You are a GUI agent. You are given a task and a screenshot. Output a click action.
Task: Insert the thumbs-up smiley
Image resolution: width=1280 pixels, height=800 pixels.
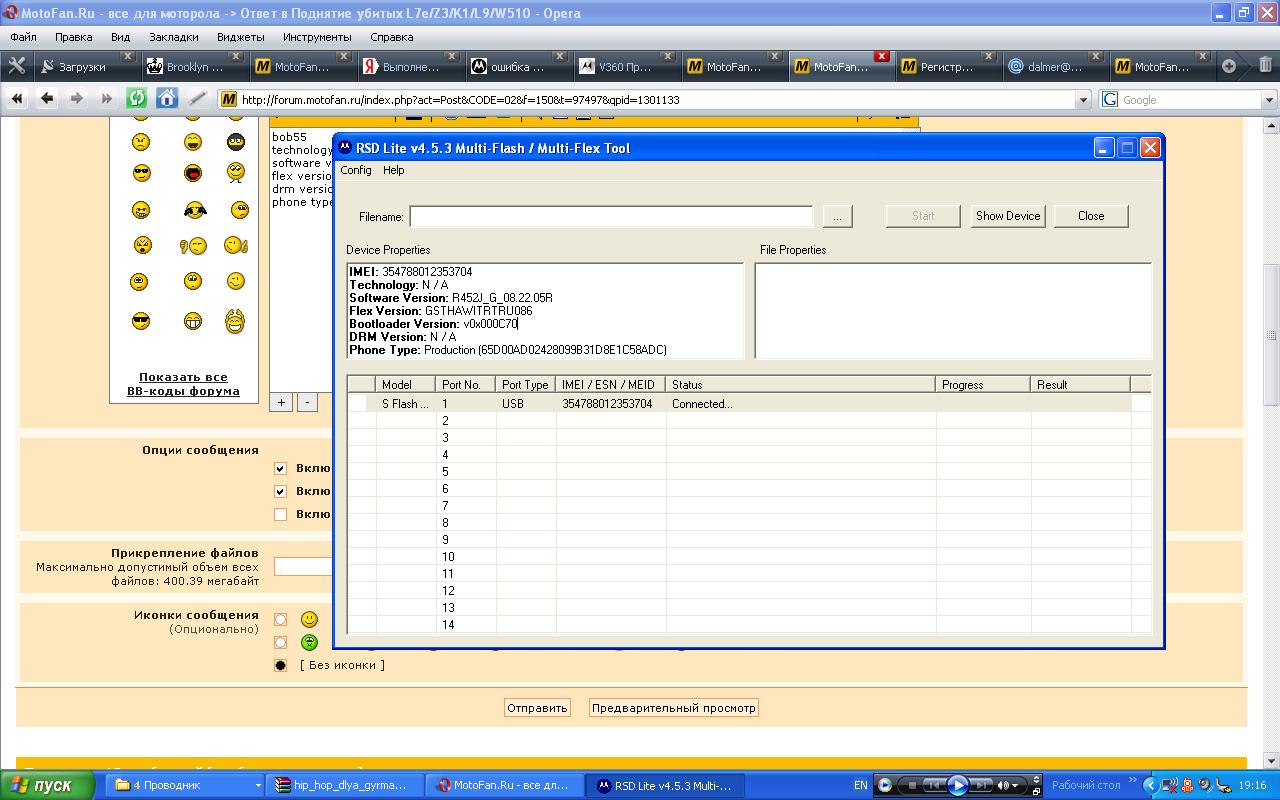[x=236, y=245]
